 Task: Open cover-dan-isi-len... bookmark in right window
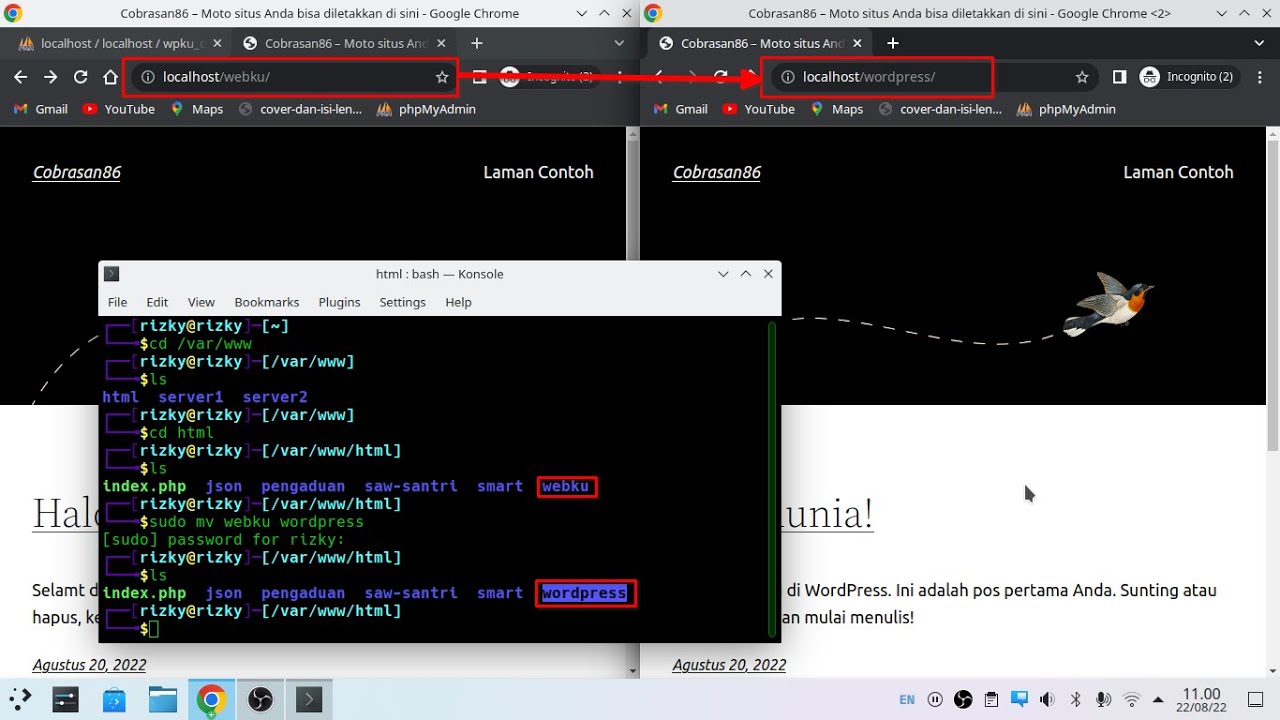coord(940,109)
